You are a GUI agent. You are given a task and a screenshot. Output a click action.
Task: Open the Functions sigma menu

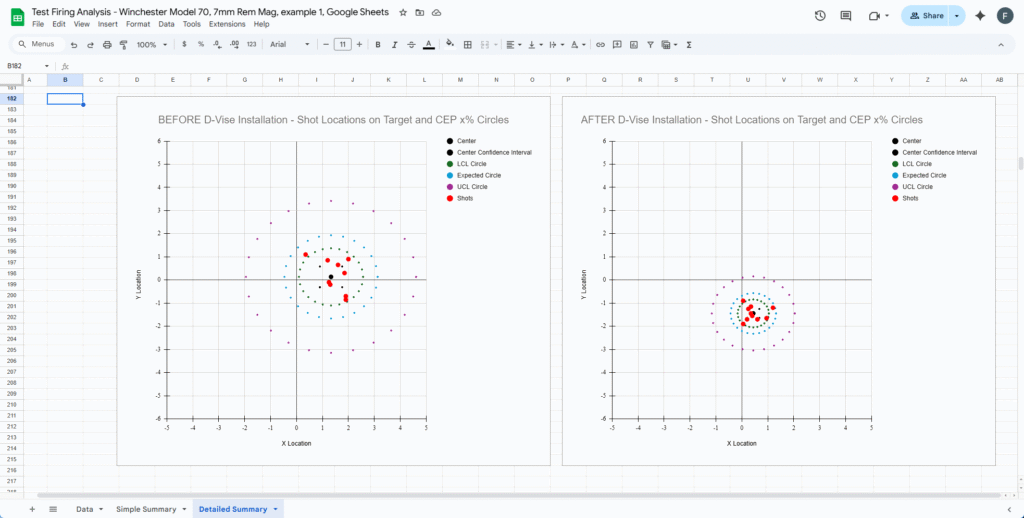pyautogui.click(x=689, y=44)
